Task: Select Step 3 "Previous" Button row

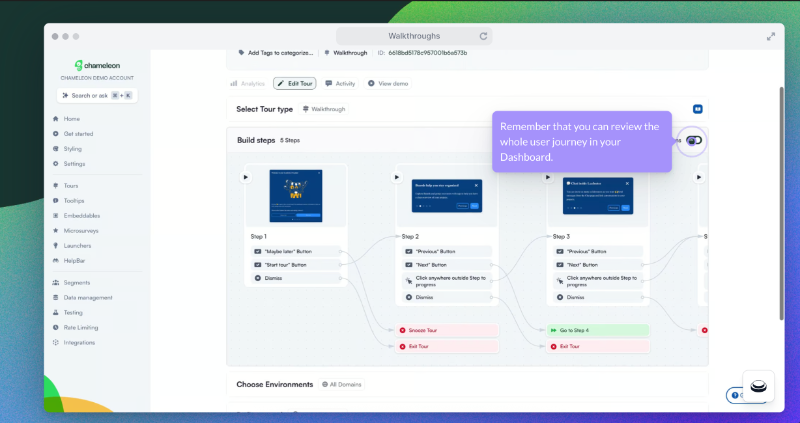Action: coord(598,252)
